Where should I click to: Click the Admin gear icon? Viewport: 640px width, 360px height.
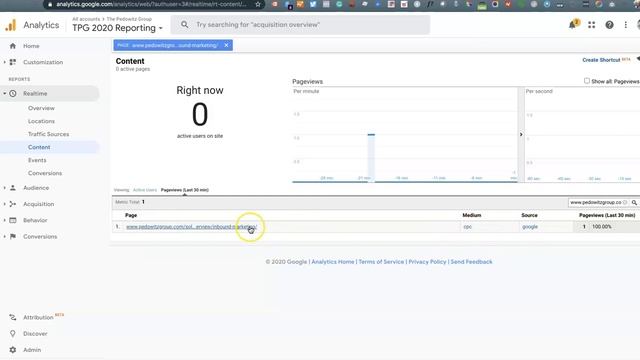coord(13,350)
